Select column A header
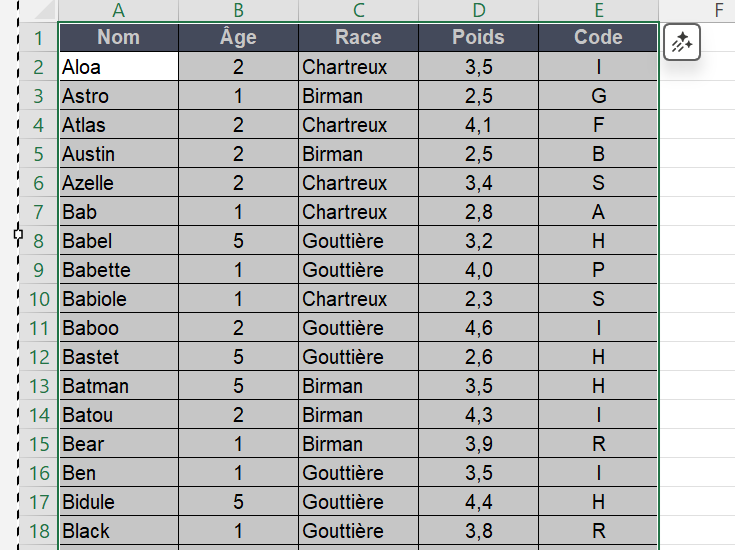The image size is (735, 550). point(118,11)
